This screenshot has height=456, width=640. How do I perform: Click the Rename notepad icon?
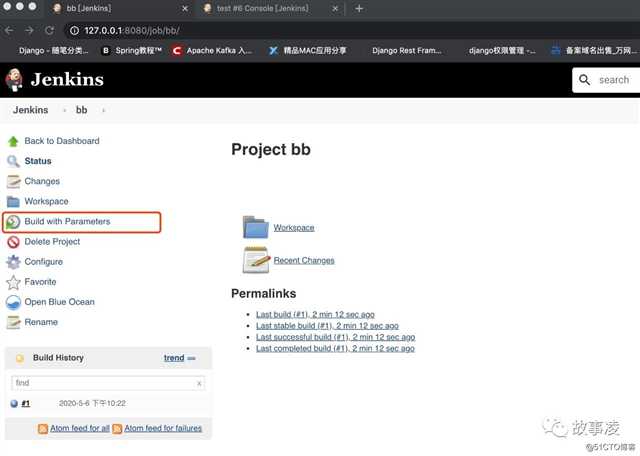click(x=13, y=323)
